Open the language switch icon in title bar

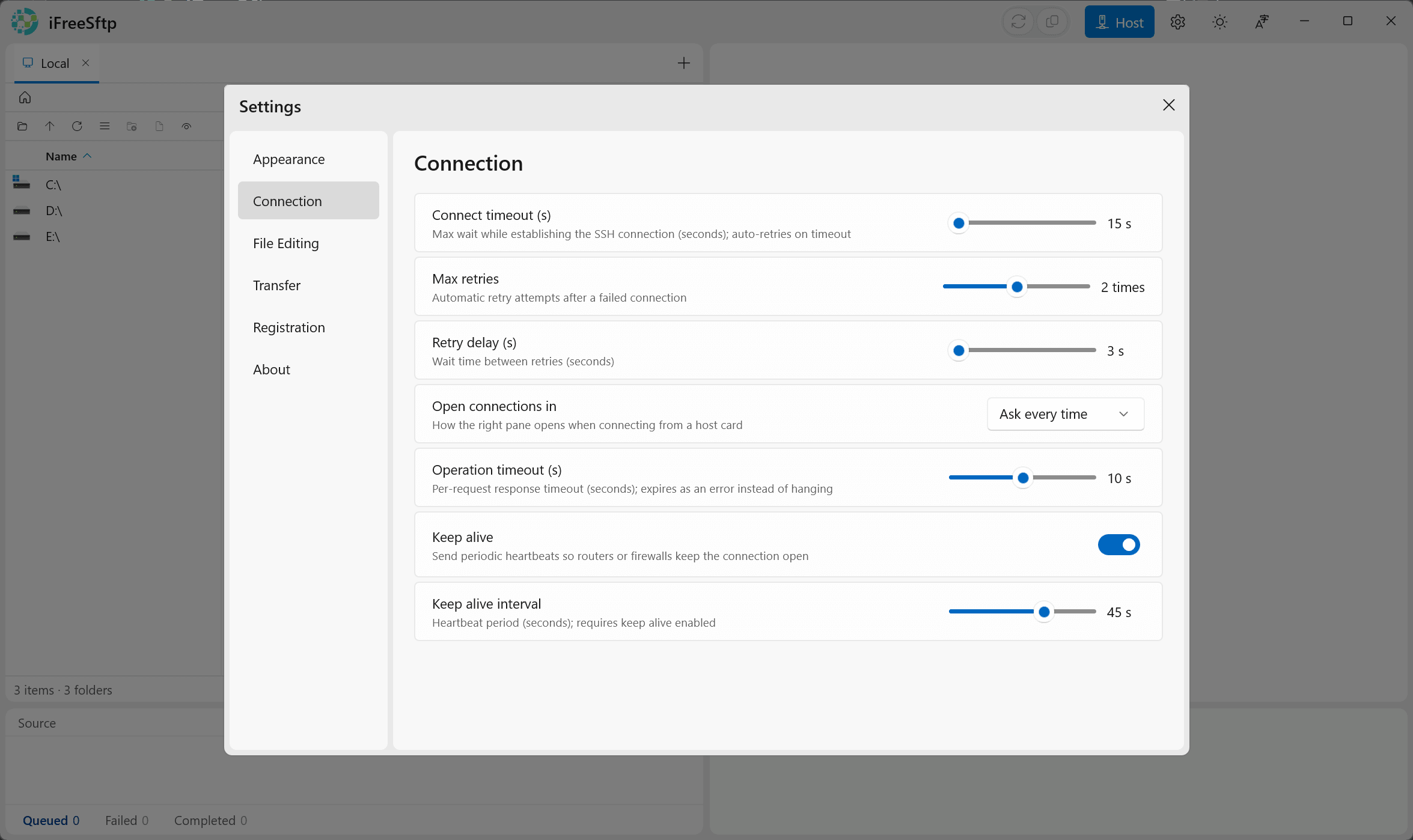(1262, 22)
